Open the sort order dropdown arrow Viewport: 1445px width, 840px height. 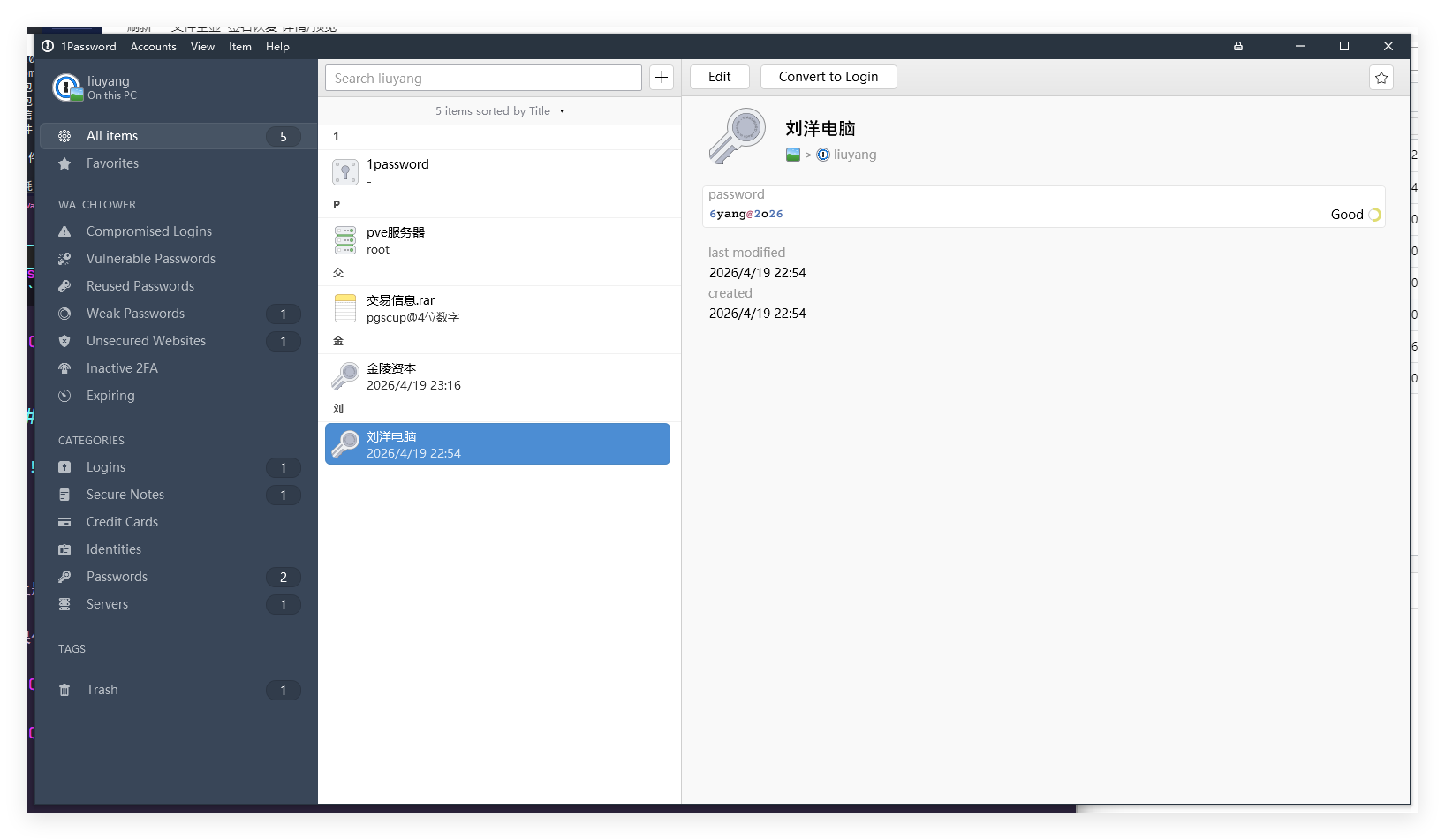pos(562,111)
